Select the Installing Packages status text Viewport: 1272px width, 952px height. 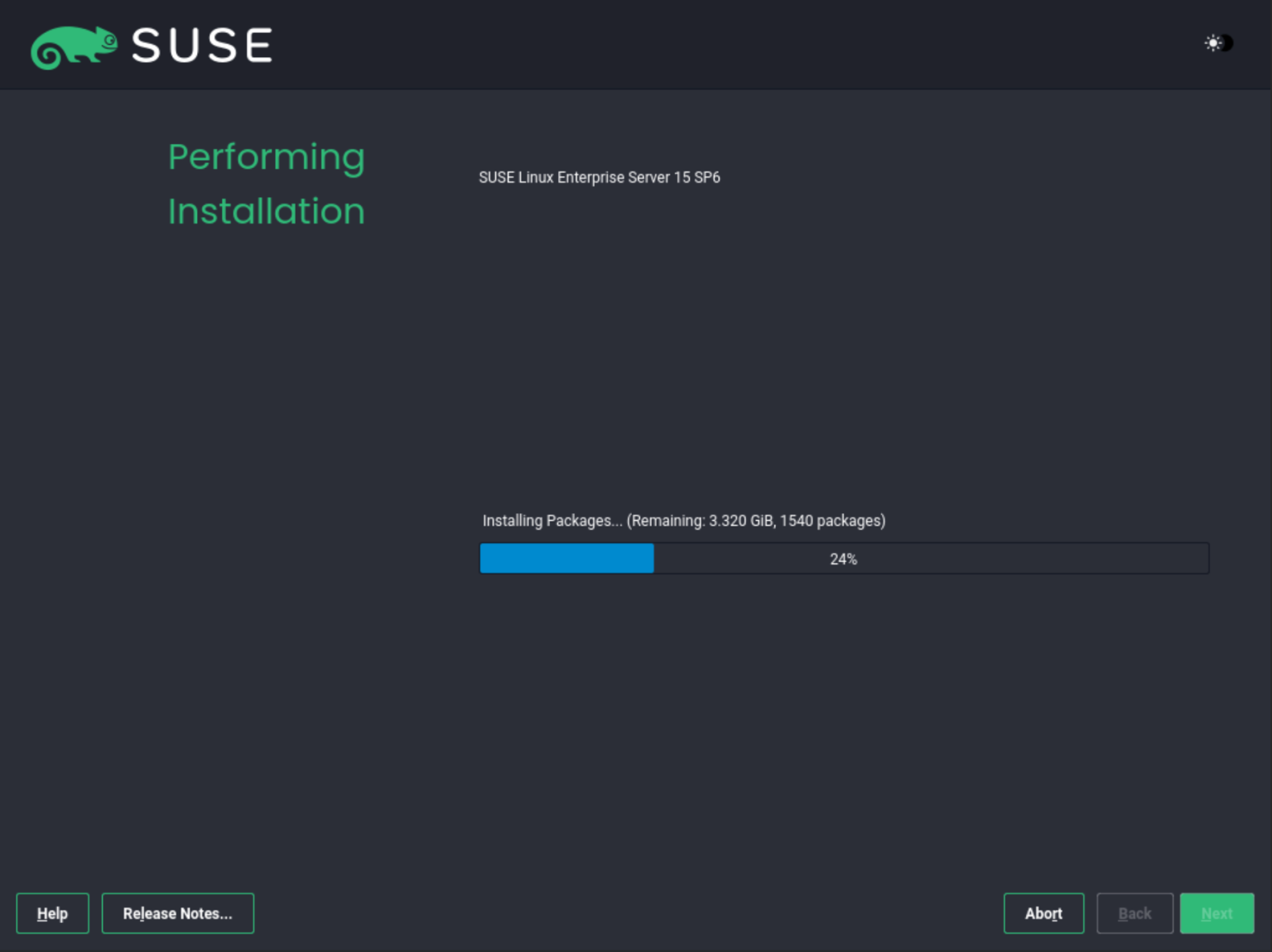click(x=551, y=521)
